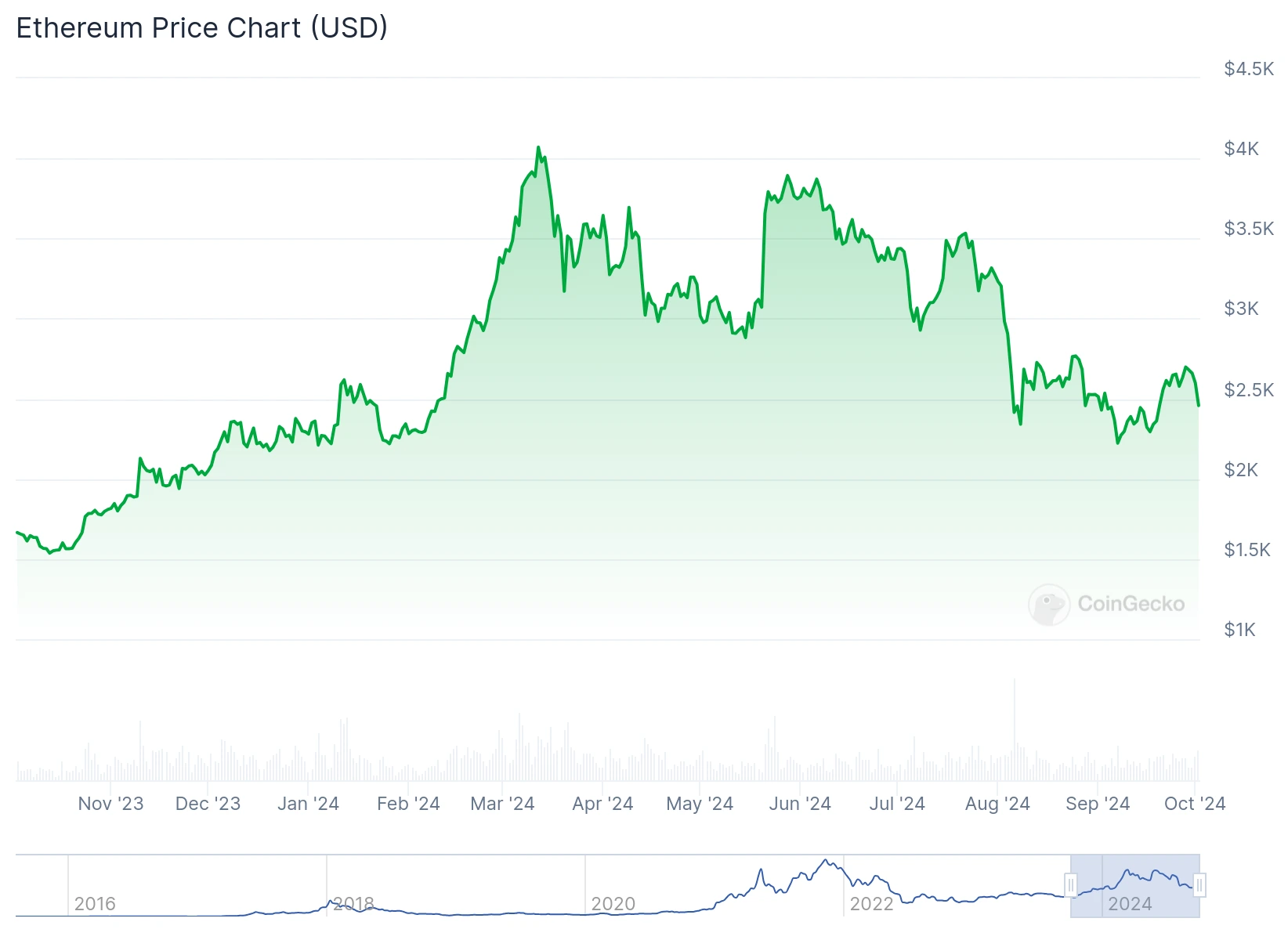
Task: Click the 2016 label in the navigator
Action: (95, 904)
